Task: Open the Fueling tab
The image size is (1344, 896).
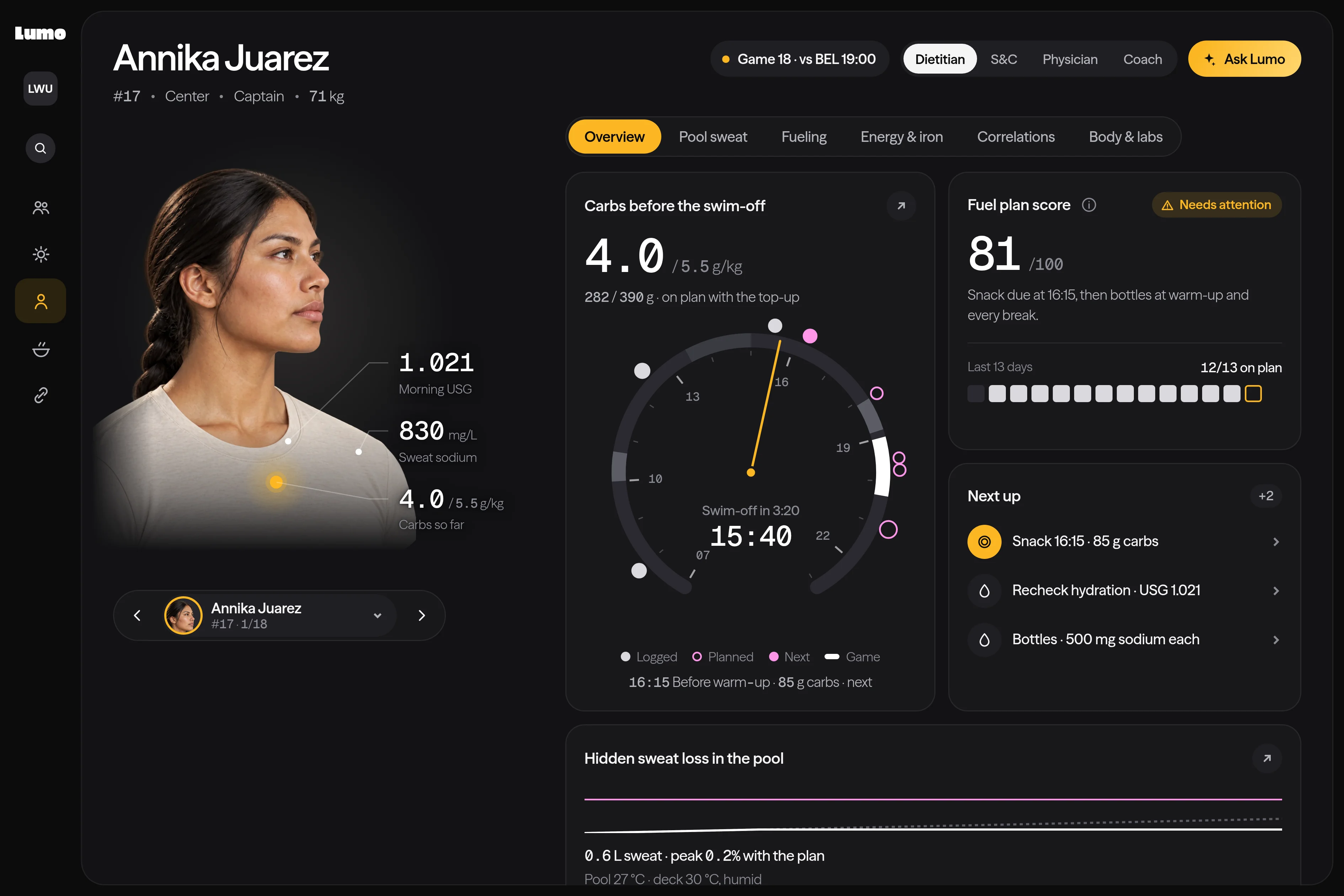Action: pyautogui.click(x=804, y=137)
